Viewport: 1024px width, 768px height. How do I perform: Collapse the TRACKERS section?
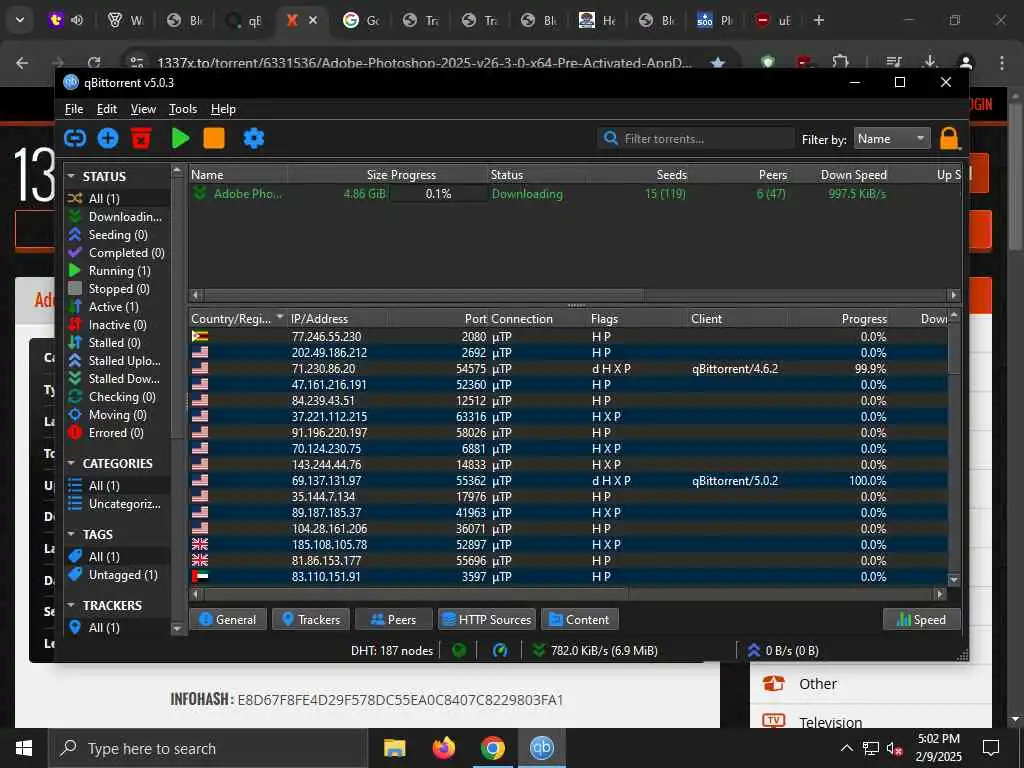coord(71,605)
